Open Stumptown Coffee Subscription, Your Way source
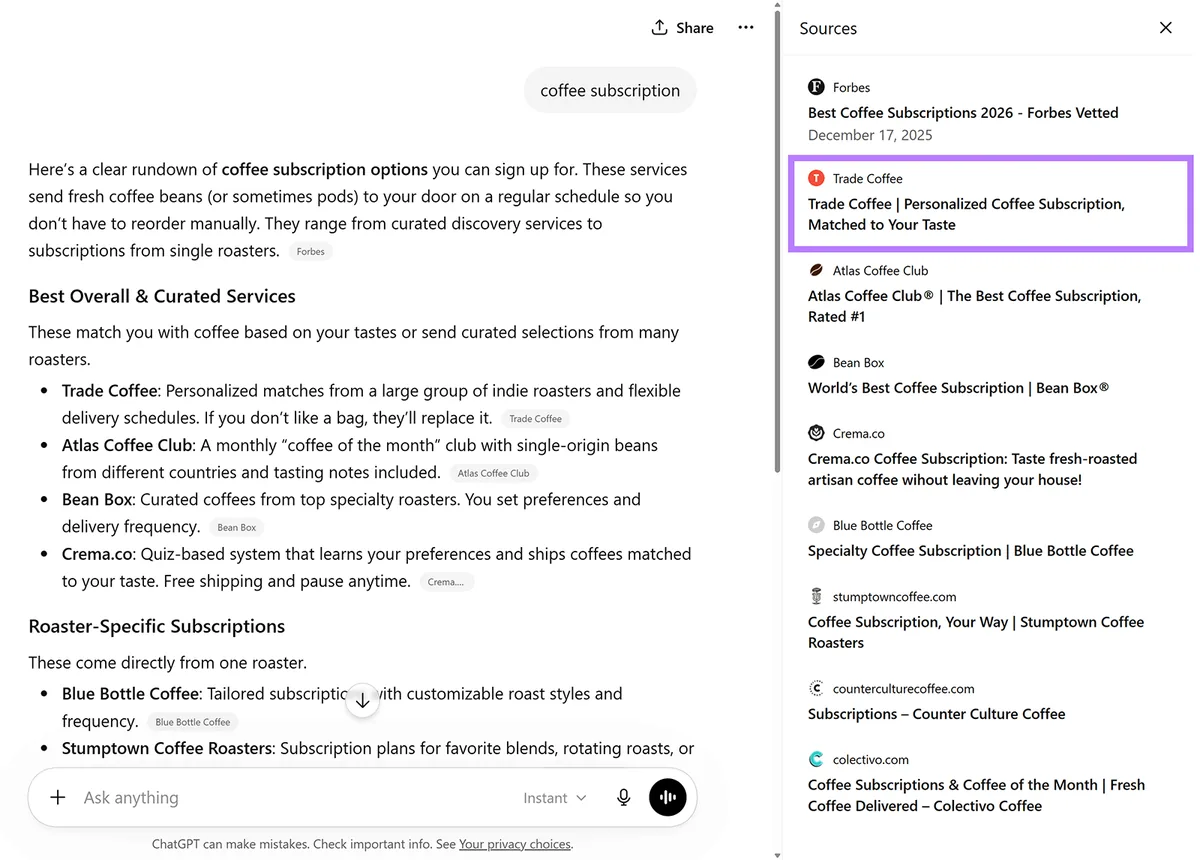The width and height of the screenshot is (1200, 860). click(x=976, y=632)
